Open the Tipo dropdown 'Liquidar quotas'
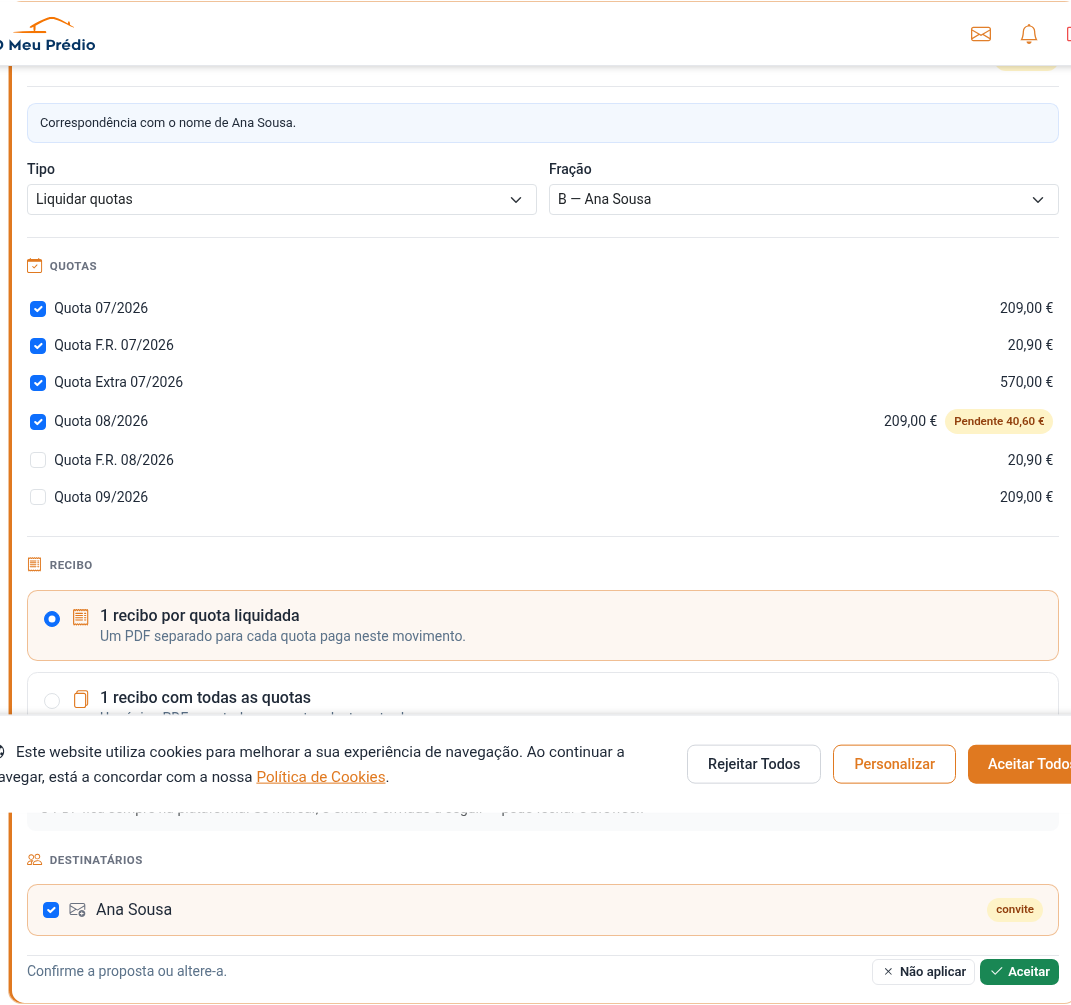This screenshot has width=1071, height=1005. click(281, 199)
